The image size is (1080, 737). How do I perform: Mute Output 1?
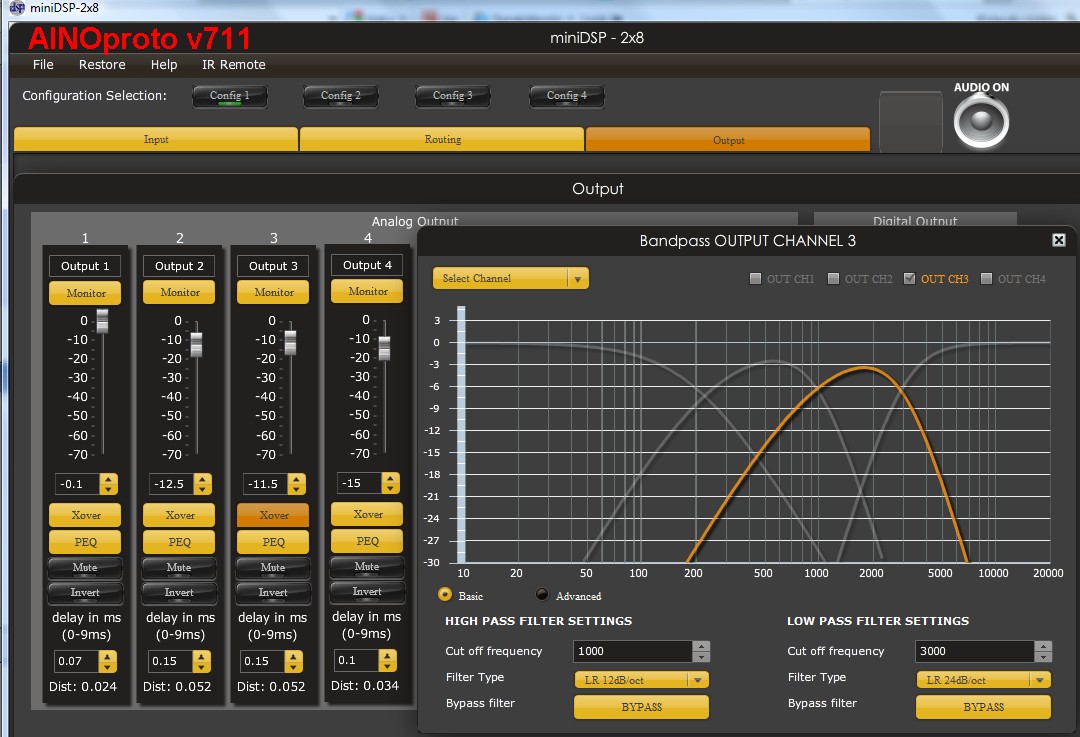(85, 568)
